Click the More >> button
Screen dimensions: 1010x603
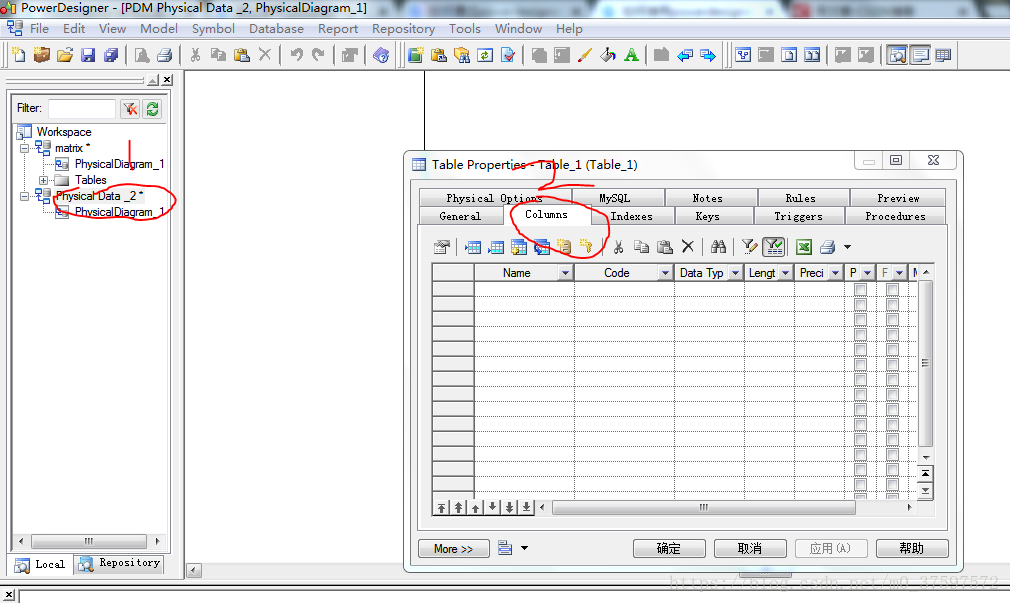pyautogui.click(x=453, y=548)
